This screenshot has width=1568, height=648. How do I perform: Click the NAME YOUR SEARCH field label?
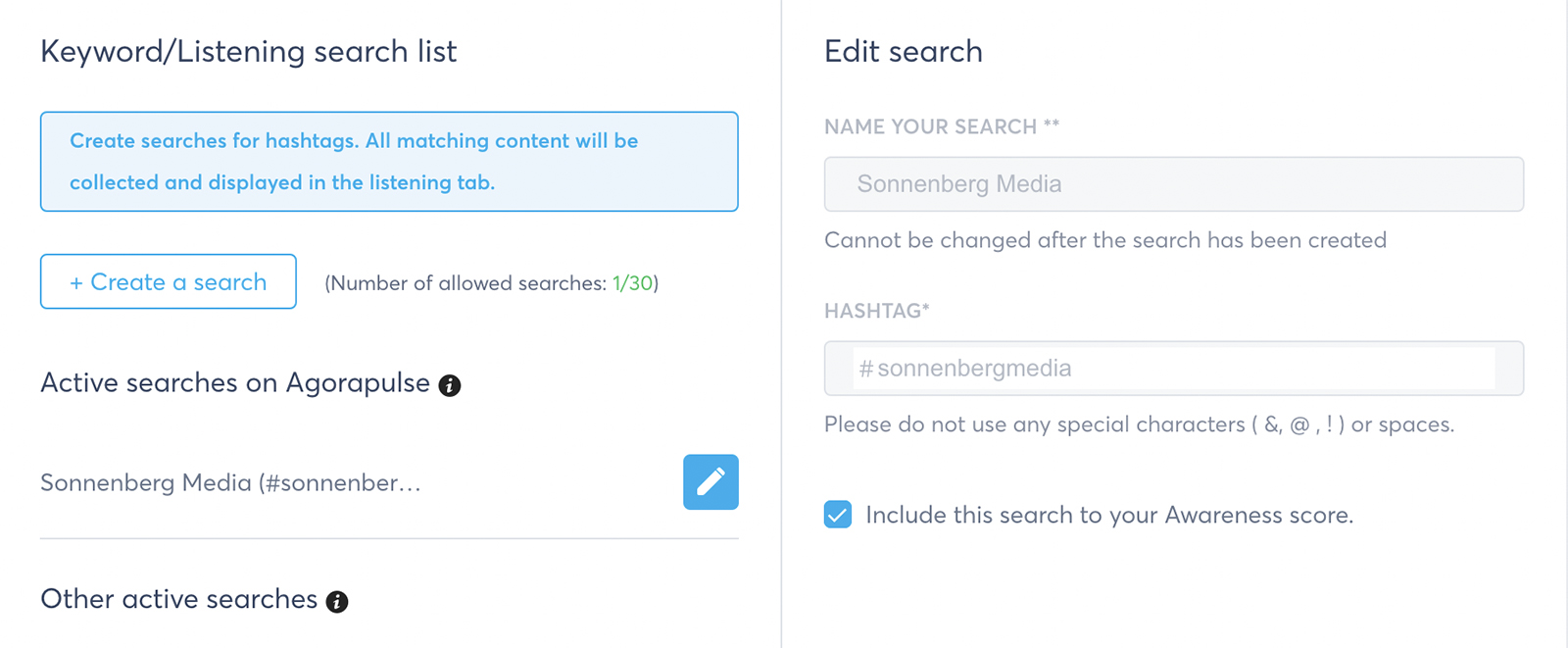942,126
